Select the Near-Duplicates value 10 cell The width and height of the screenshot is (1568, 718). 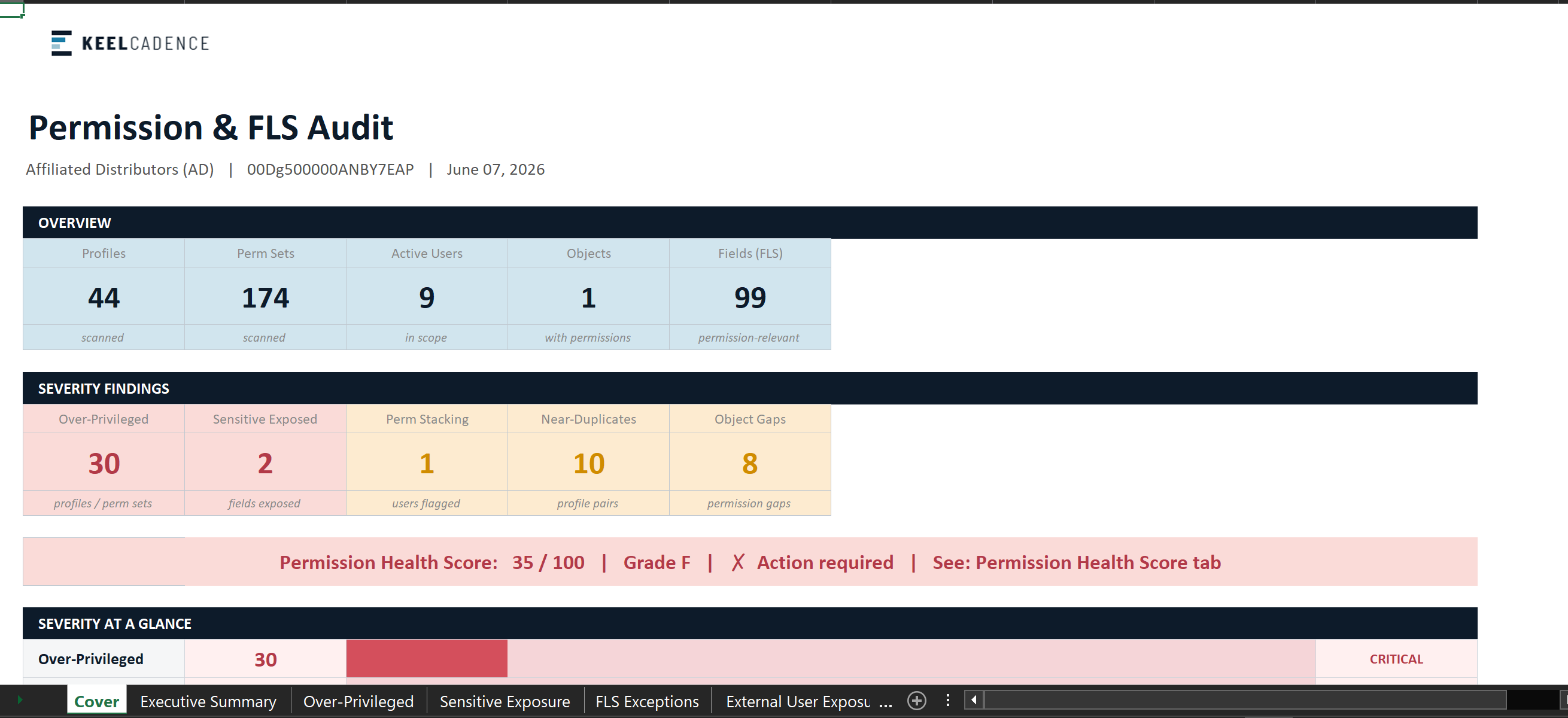[589, 463]
